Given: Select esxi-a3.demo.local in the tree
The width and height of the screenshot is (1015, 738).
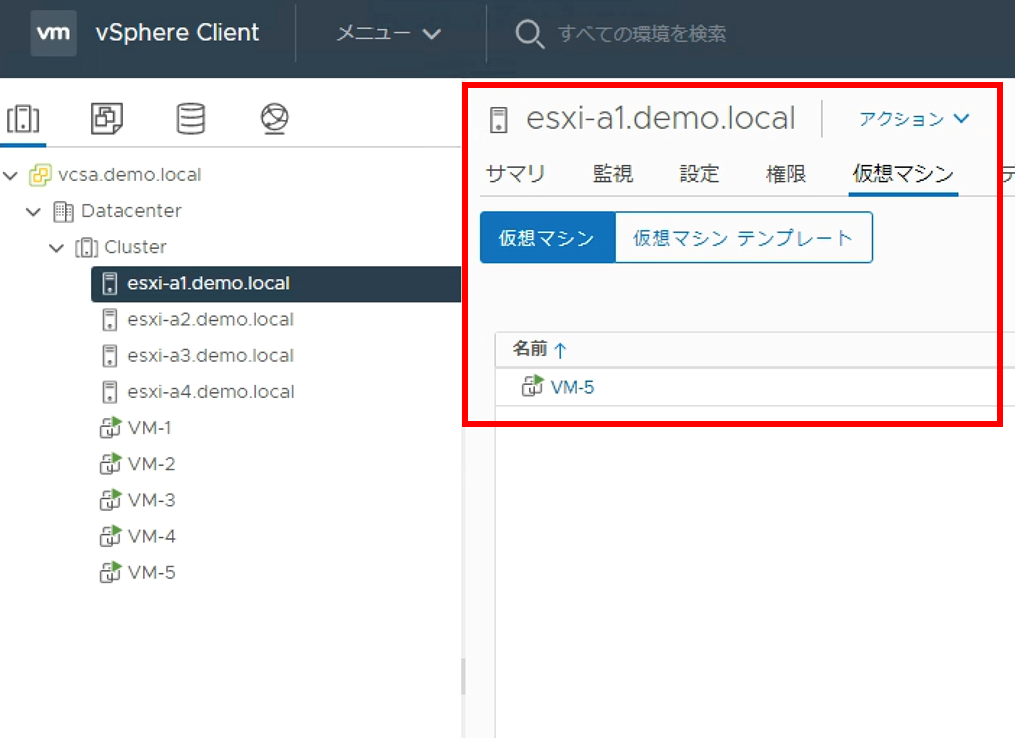Looking at the screenshot, I should click(x=210, y=356).
